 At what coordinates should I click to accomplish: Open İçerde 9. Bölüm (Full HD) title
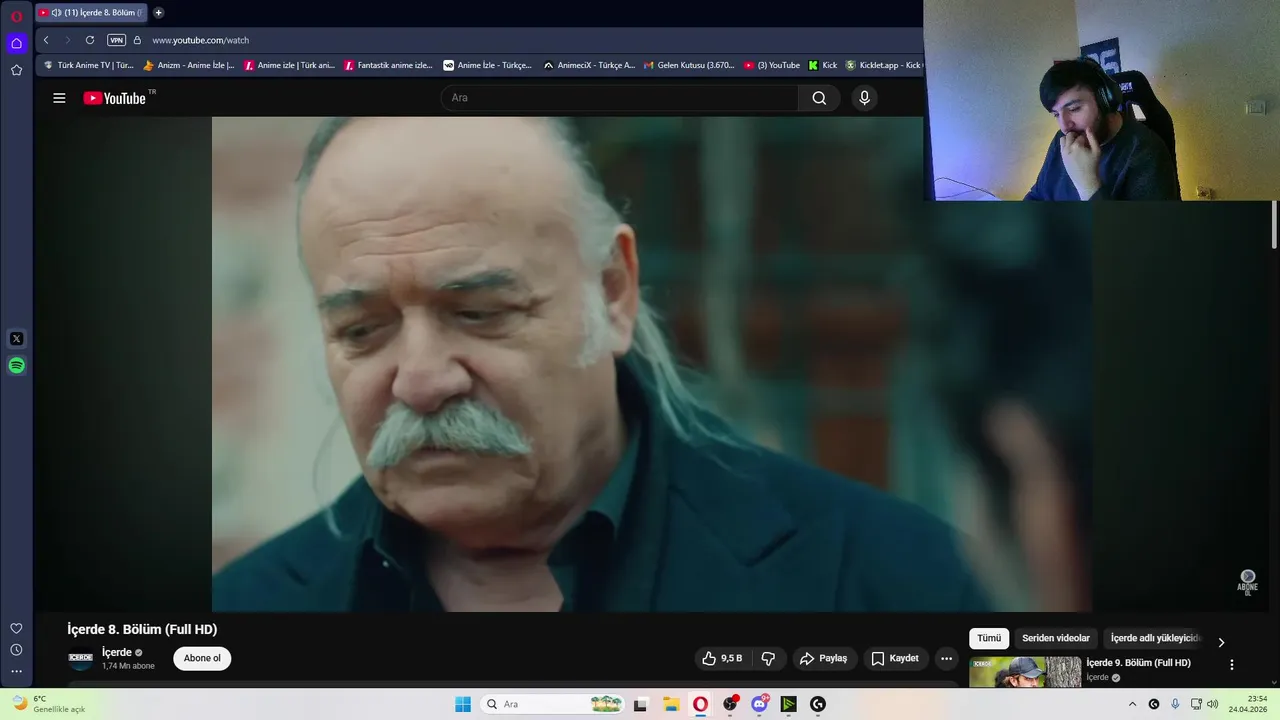pos(1138,663)
